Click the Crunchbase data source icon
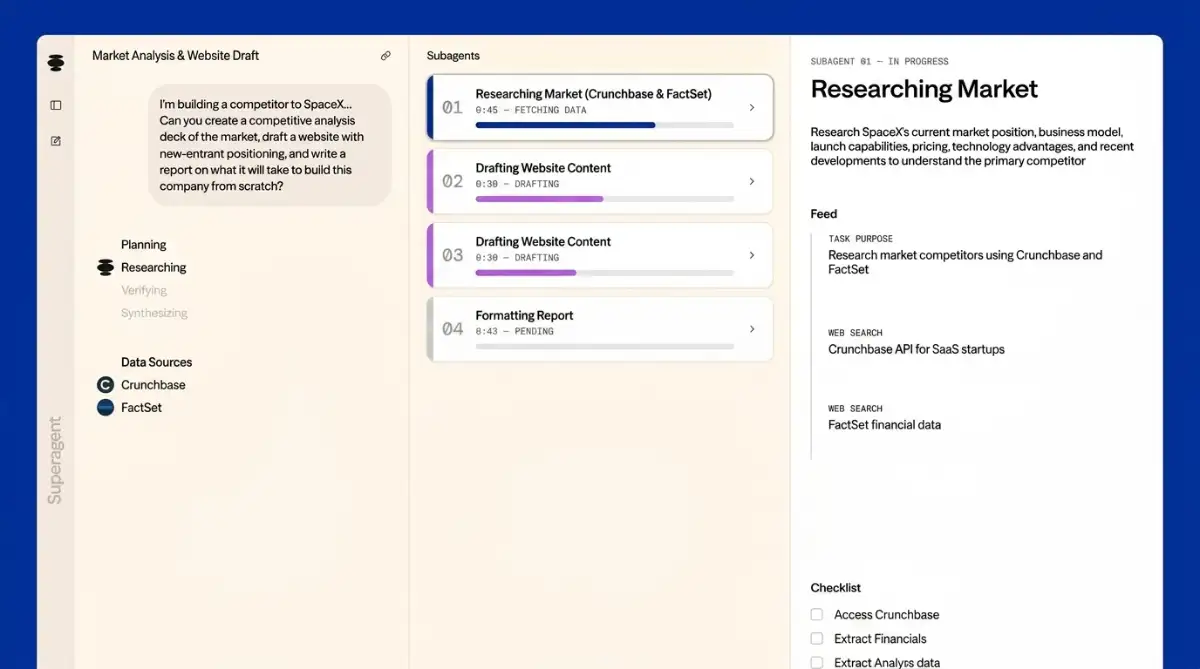Screen dimensions: 1200x669 pos(105,385)
